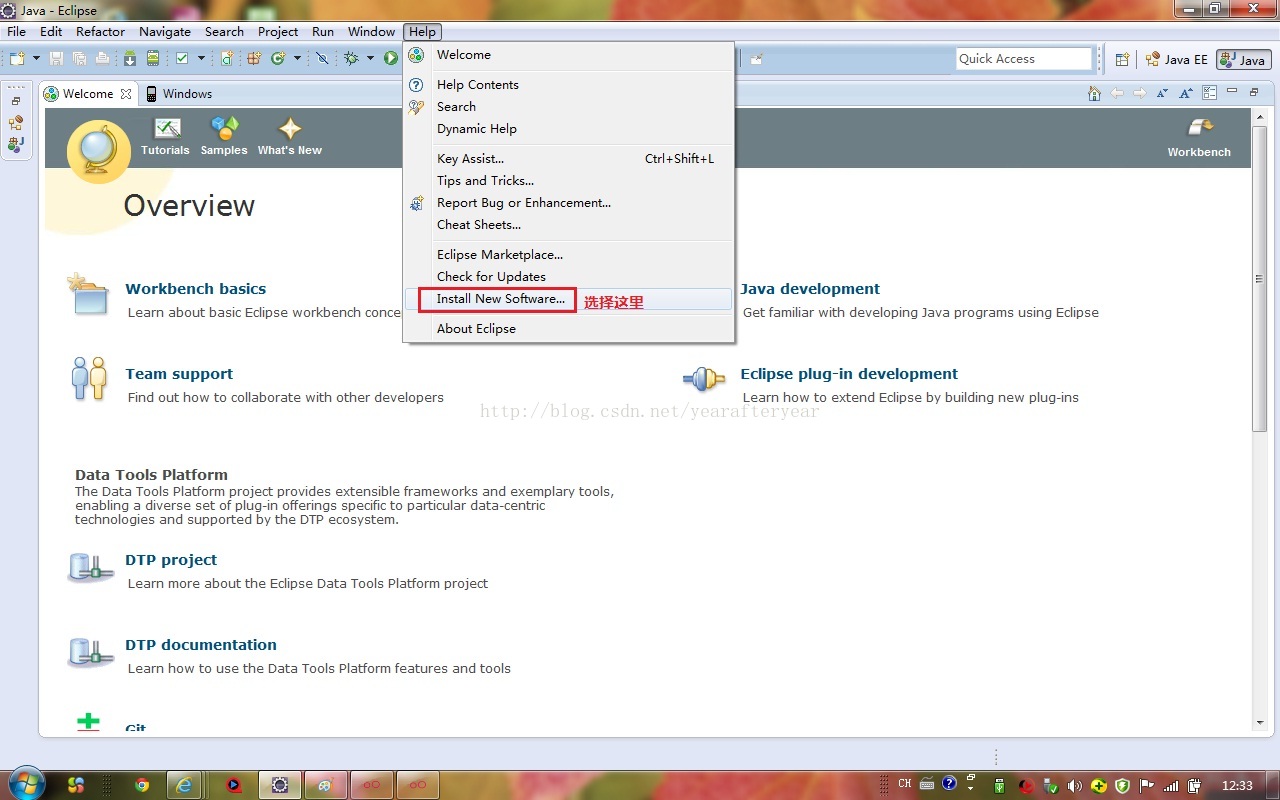The height and width of the screenshot is (800, 1280).
Task: Open the Team support link
Action: coord(179,374)
